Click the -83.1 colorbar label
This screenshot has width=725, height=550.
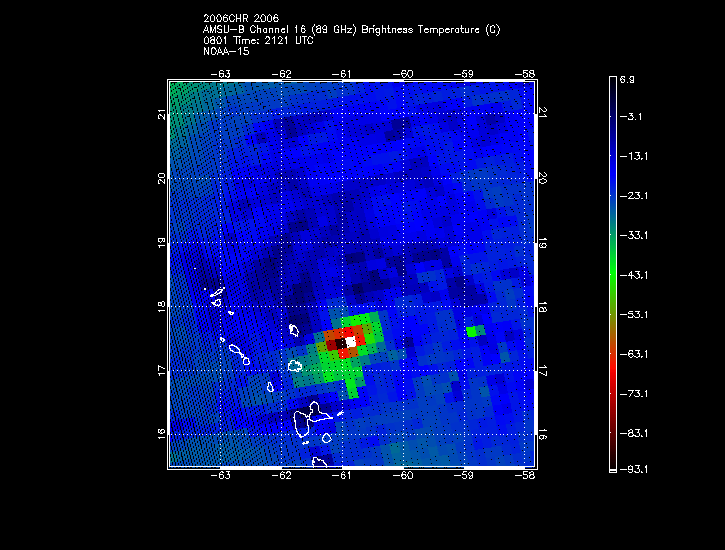[x=634, y=434]
